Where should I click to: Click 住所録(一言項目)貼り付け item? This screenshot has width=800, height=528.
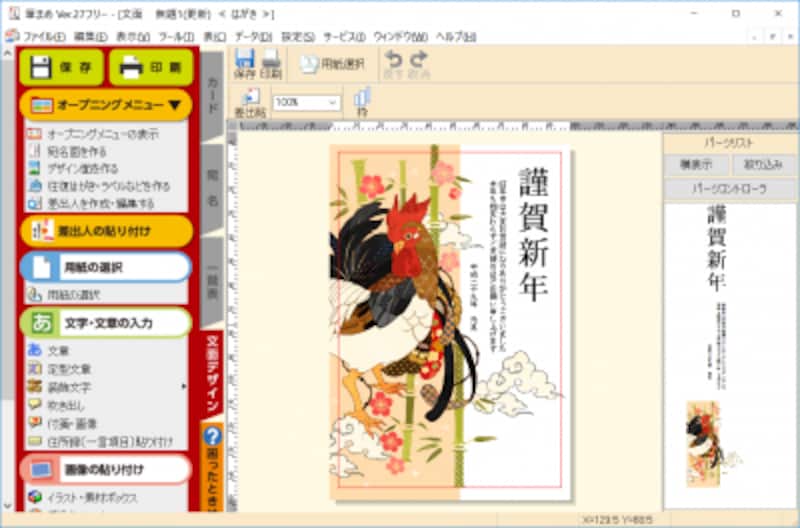pos(110,442)
